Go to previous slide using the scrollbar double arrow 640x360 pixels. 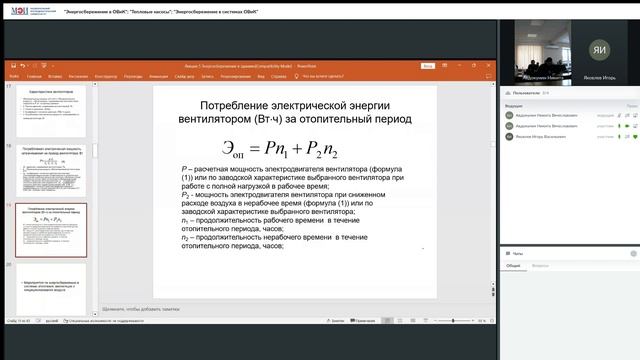point(493,289)
